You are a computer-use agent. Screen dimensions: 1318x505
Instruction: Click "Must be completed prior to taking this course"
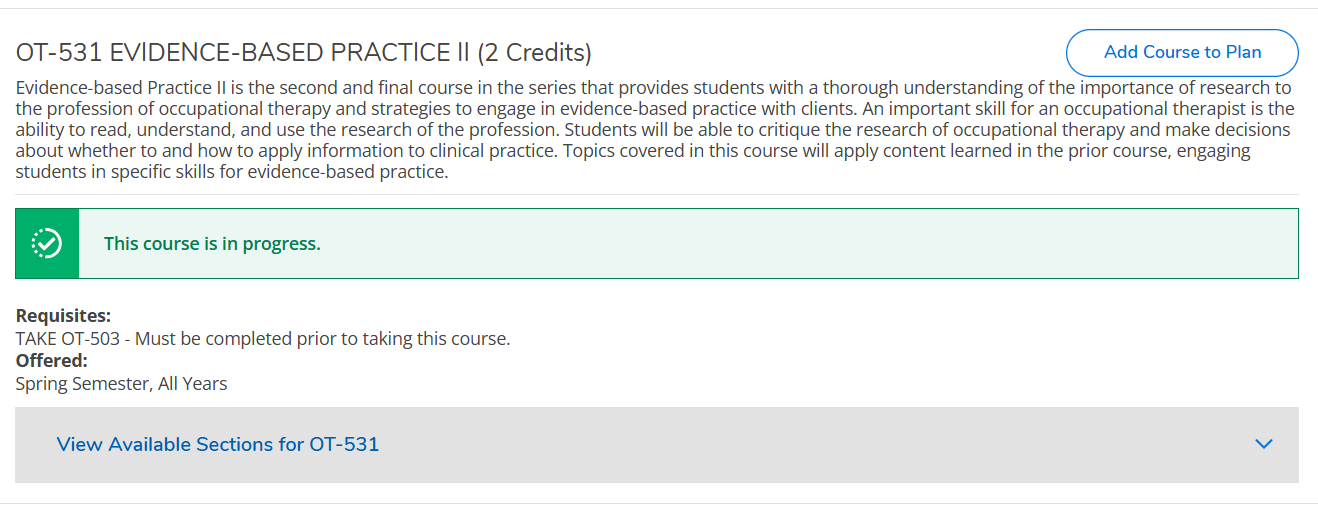point(322,339)
